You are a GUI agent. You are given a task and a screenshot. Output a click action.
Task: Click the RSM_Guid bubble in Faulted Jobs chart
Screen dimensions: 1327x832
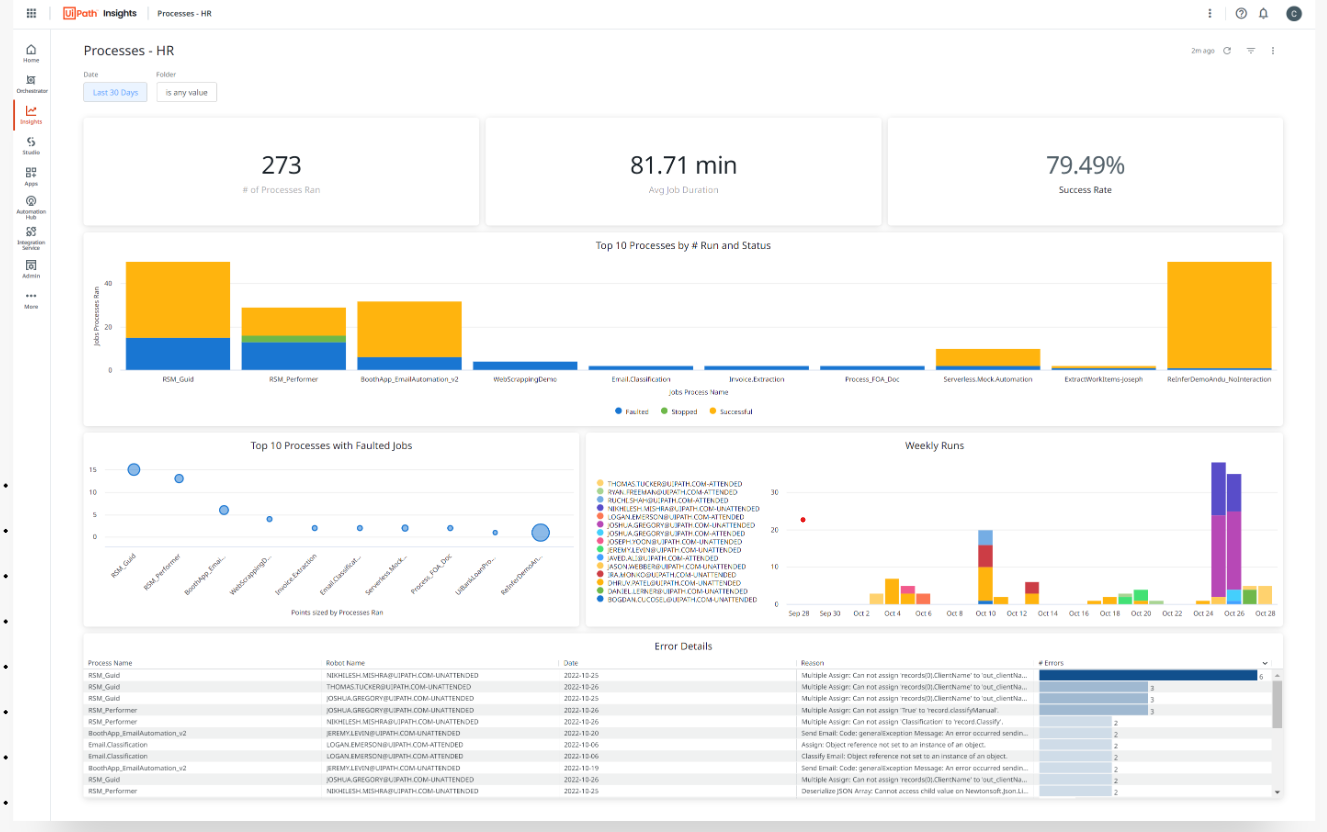pos(134,470)
